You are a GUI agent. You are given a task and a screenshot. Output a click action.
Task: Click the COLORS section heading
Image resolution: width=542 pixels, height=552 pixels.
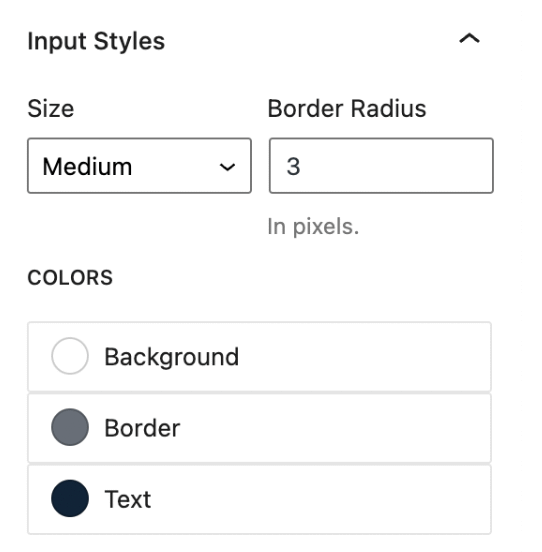point(70,277)
